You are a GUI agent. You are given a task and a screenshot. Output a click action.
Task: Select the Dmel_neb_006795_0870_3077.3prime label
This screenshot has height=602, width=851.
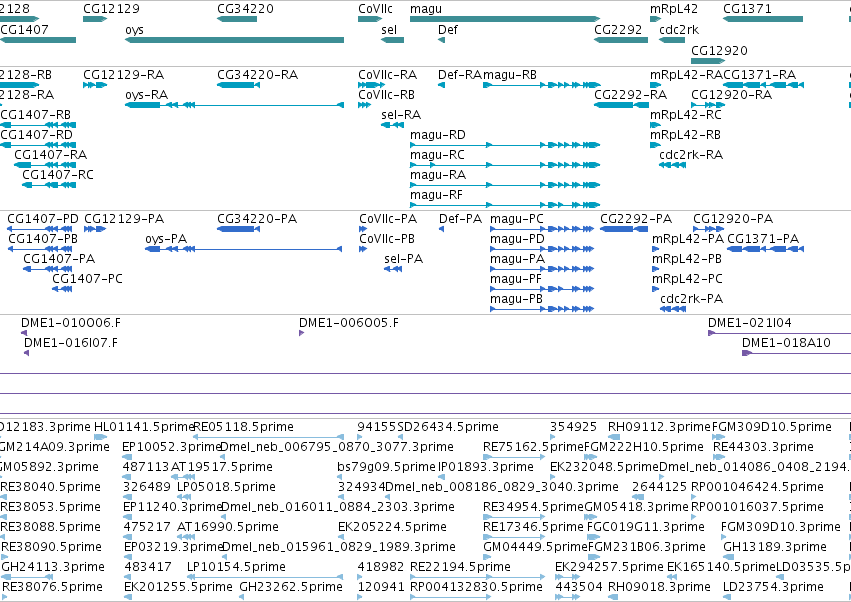[337, 447]
